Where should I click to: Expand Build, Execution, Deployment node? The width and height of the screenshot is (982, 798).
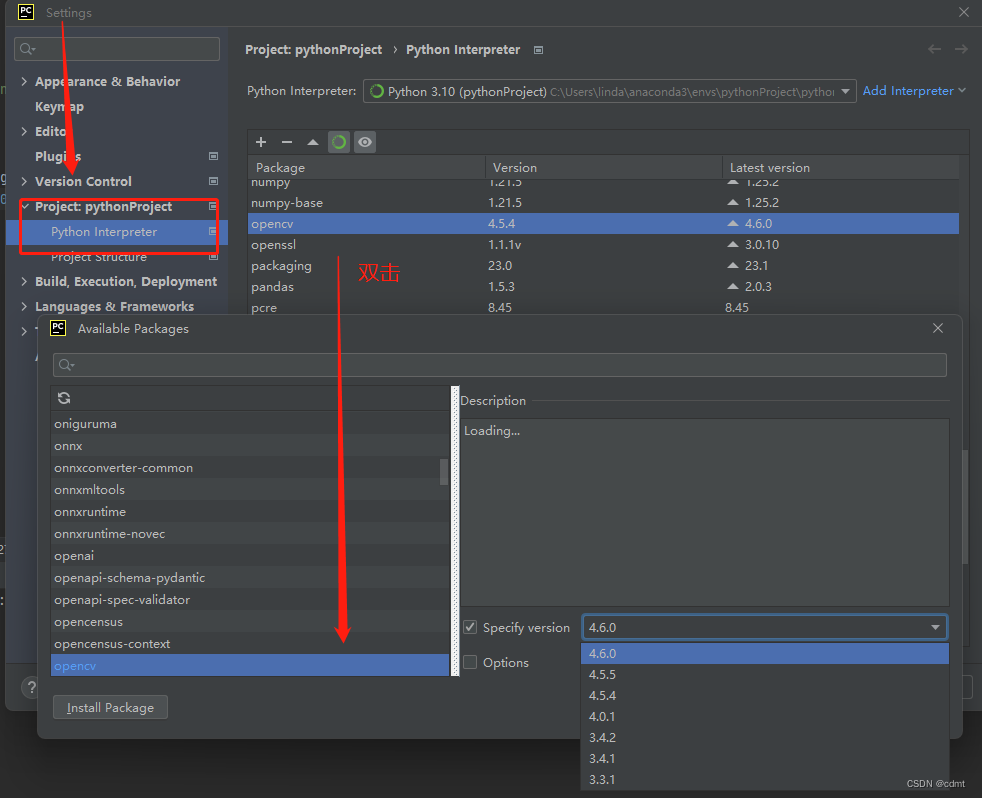pyautogui.click(x=24, y=282)
